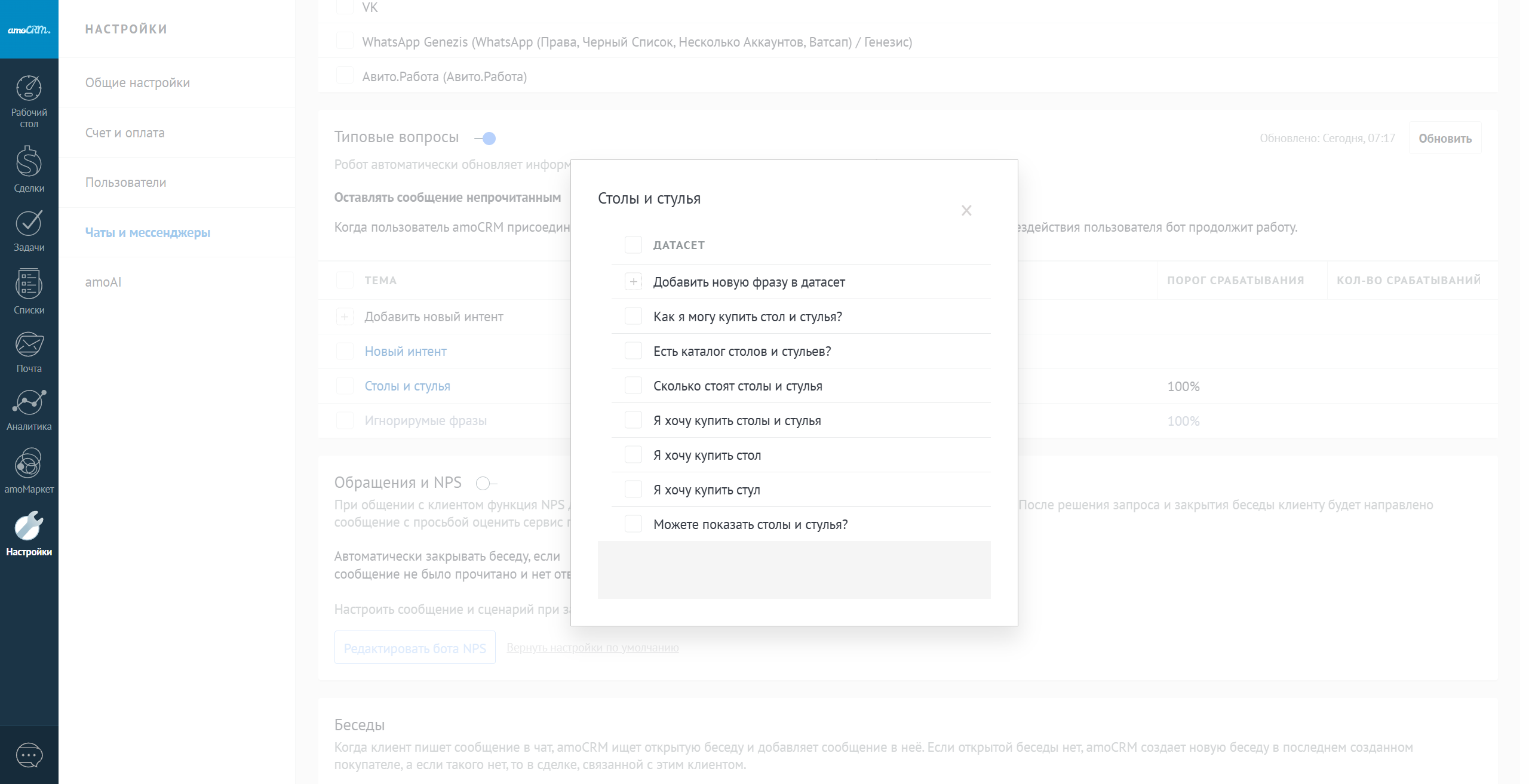Viewport: 1529px width, 784px height.
Task: Go to Общие настройки menu item
Action: [x=137, y=83]
